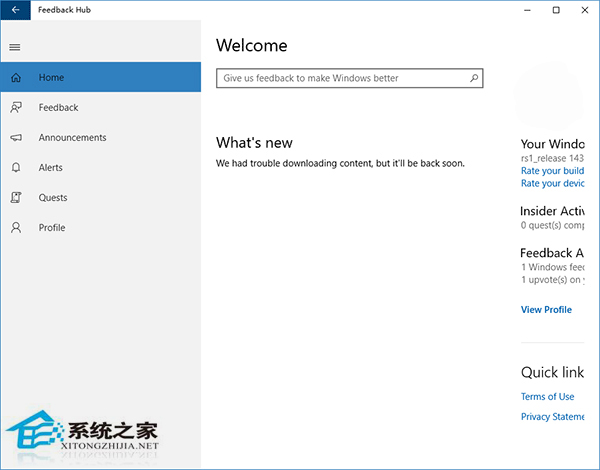Open the Feedback navigation item
This screenshot has height=470, width=600.
click(x=101, y=108)
